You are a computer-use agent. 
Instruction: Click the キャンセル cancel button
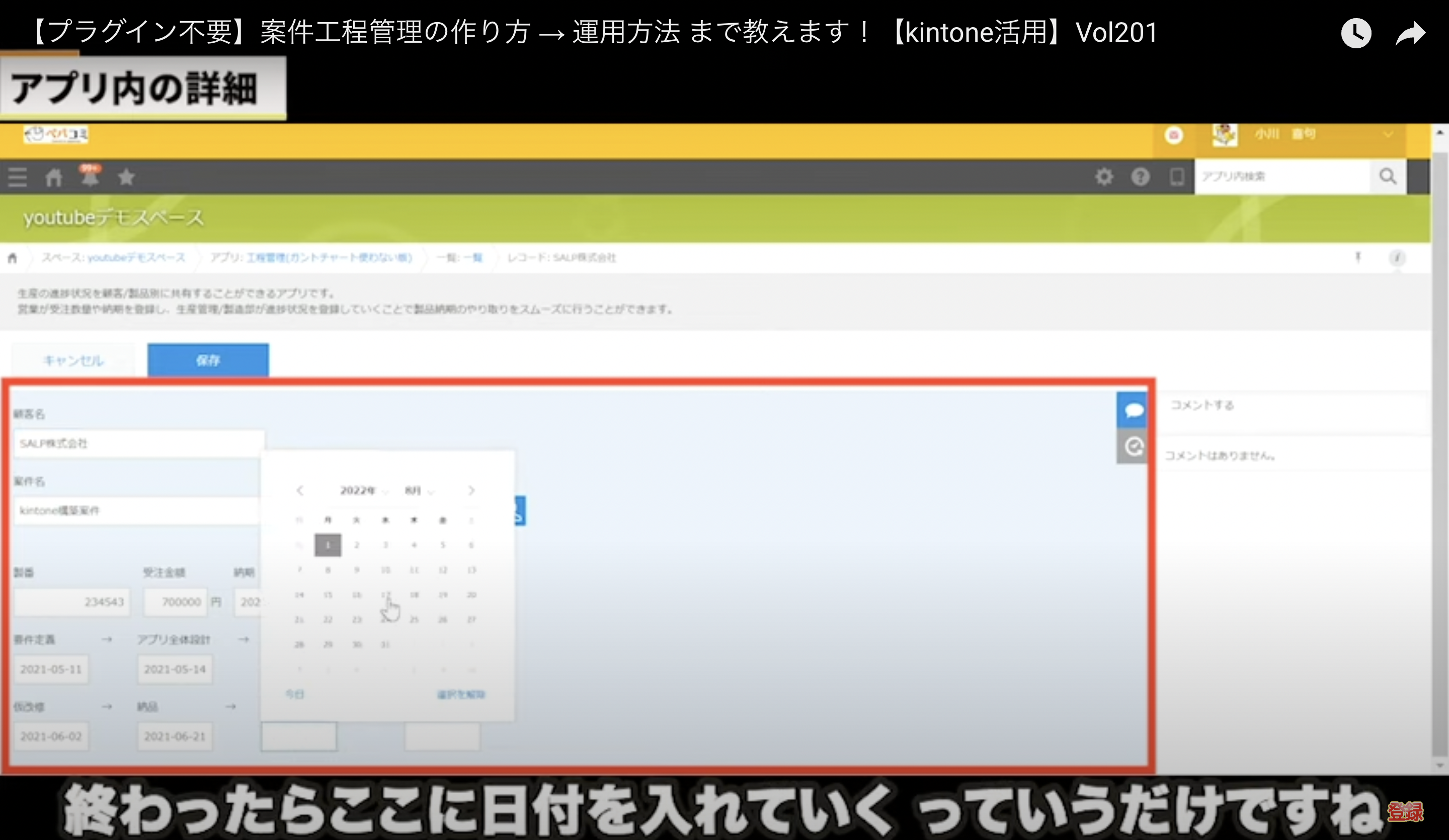pyautogui.click(x=73, y=361)
